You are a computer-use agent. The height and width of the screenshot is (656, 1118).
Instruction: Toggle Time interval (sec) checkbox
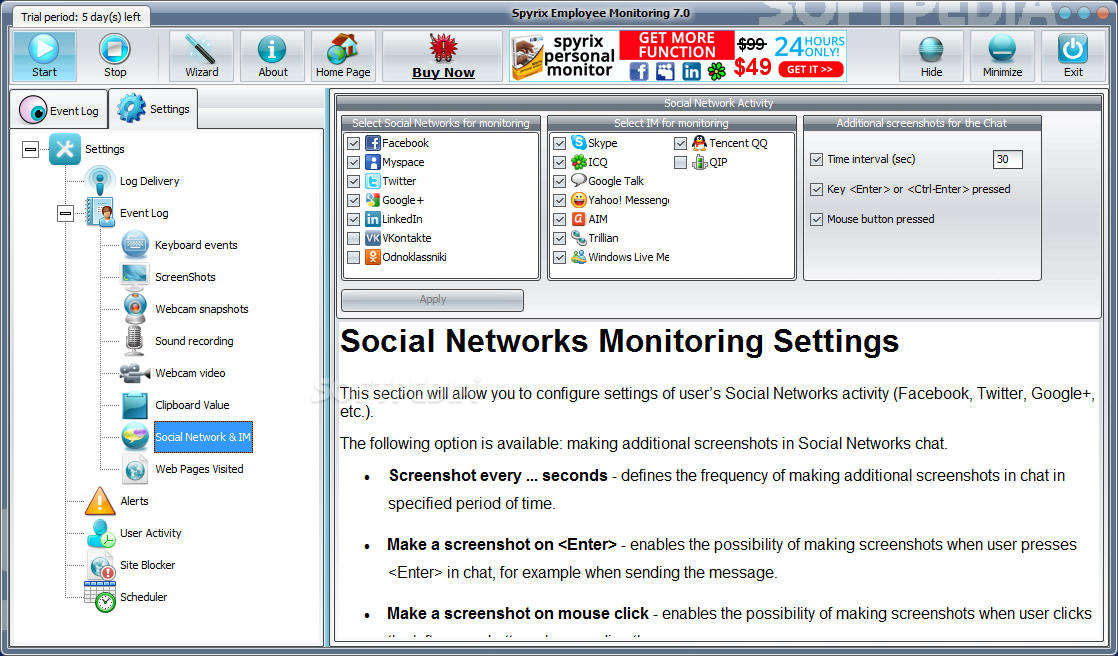coord(816,160)
